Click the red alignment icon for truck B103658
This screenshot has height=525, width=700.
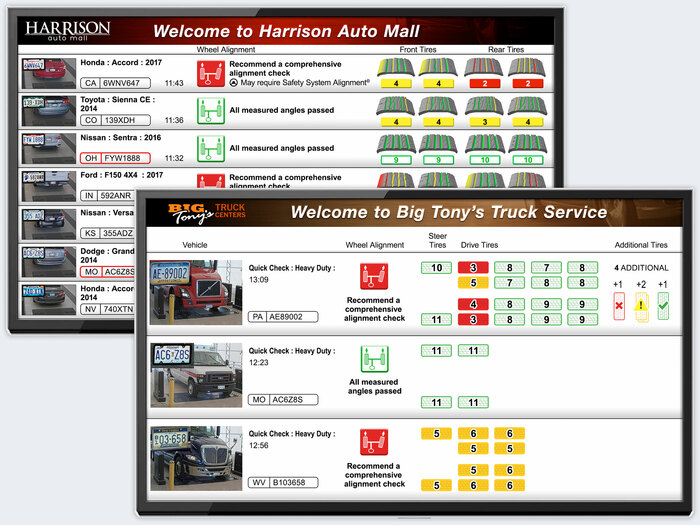pos(374,443)
